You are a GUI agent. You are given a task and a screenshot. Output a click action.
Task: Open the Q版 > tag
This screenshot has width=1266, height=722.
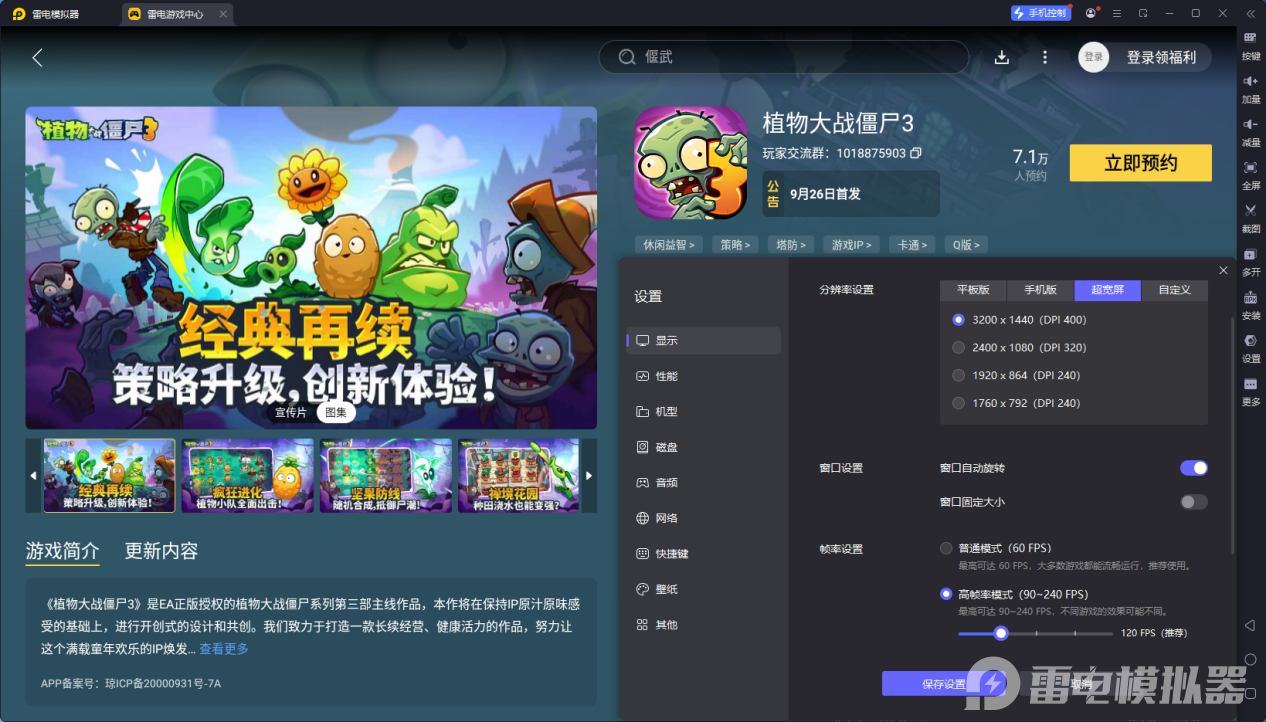[967, 244]
